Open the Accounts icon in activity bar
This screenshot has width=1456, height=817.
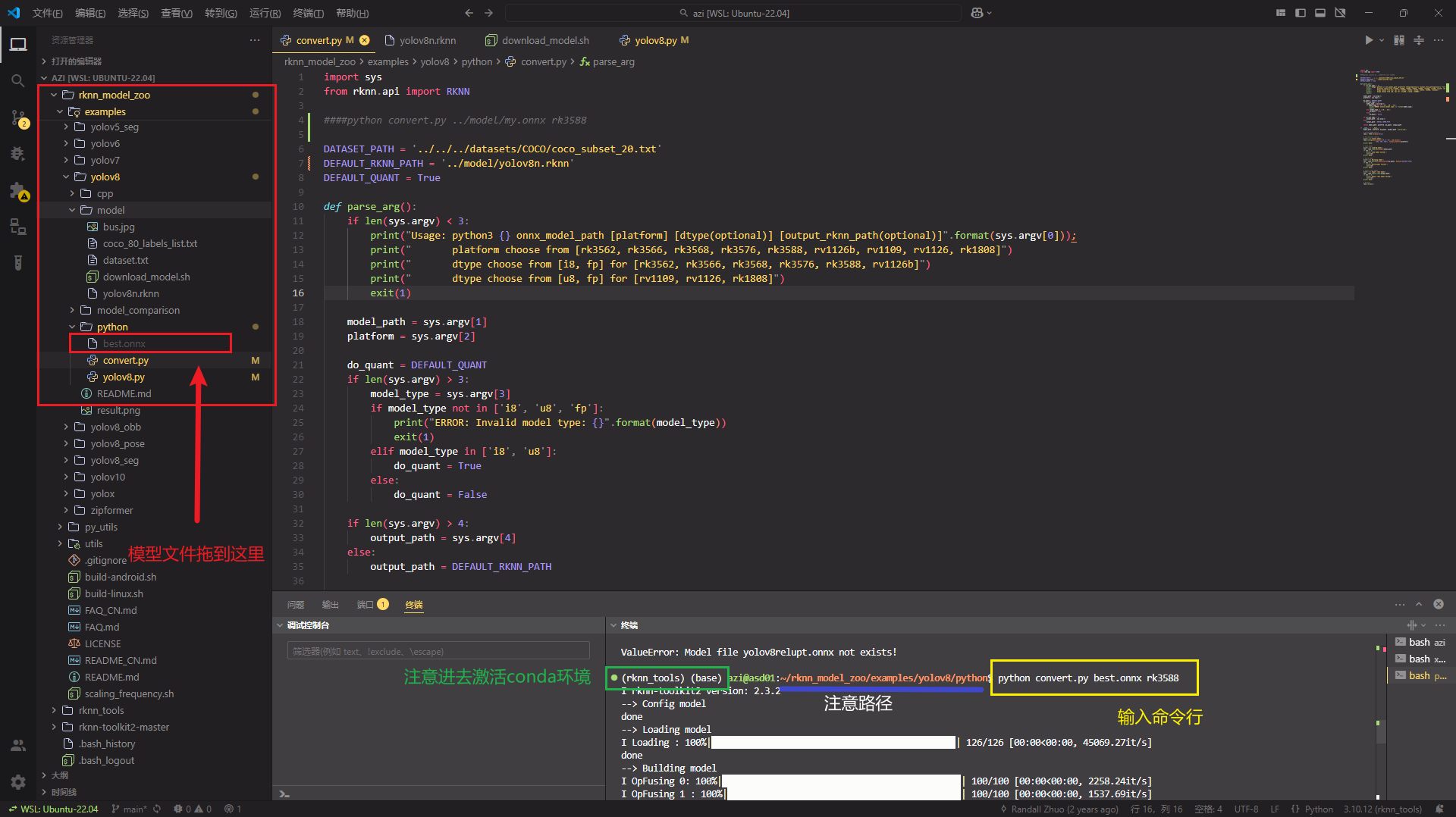pos(17,745)
